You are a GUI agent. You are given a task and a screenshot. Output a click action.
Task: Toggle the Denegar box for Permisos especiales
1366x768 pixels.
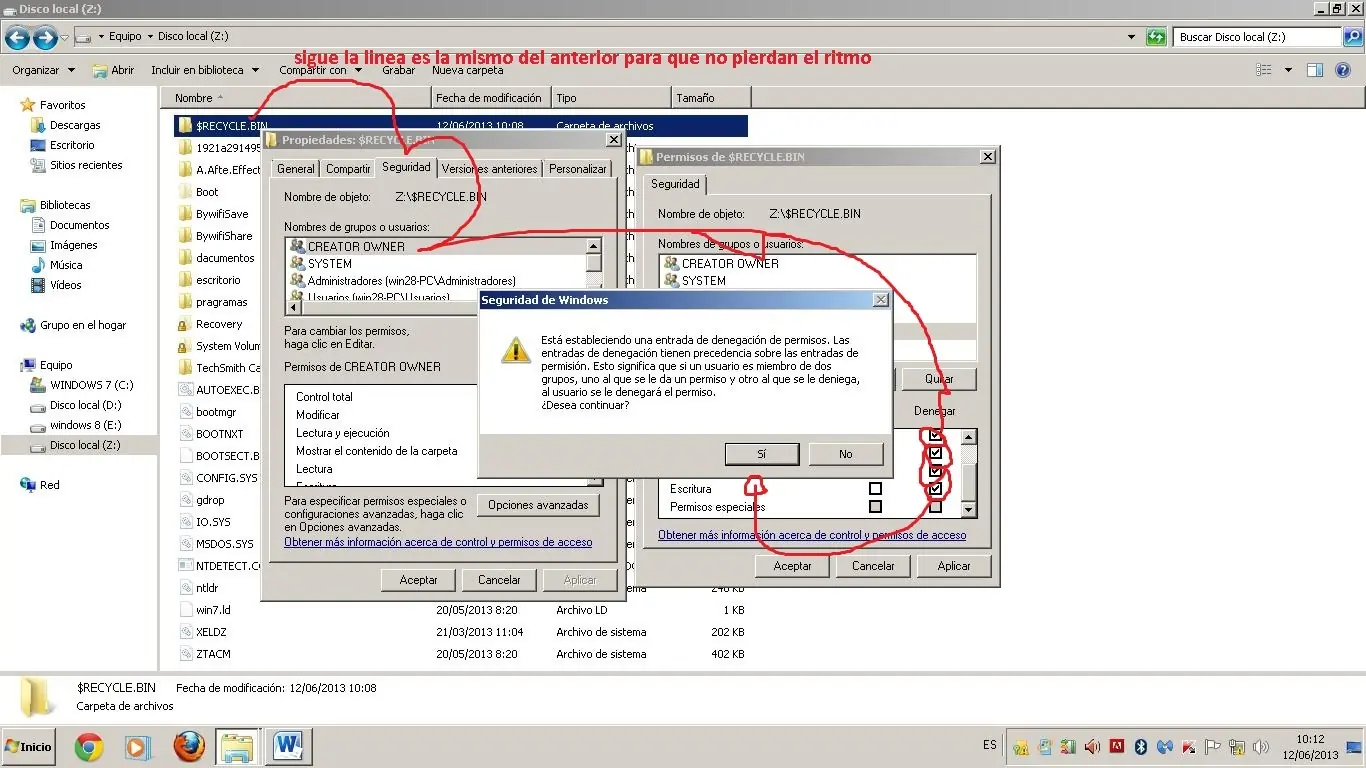(x=935, y=507)
